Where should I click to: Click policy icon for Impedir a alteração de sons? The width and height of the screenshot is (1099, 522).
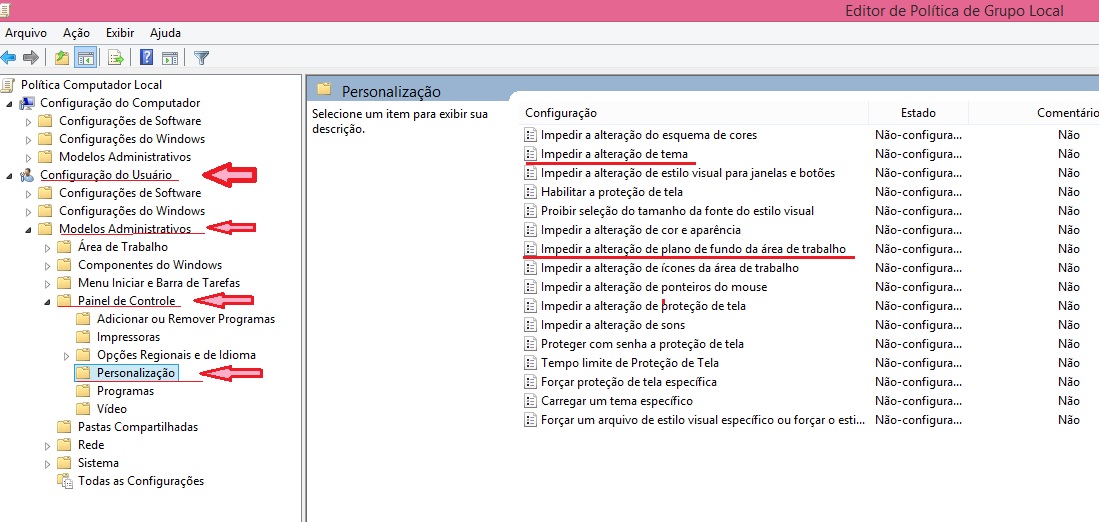coord(530,325)
